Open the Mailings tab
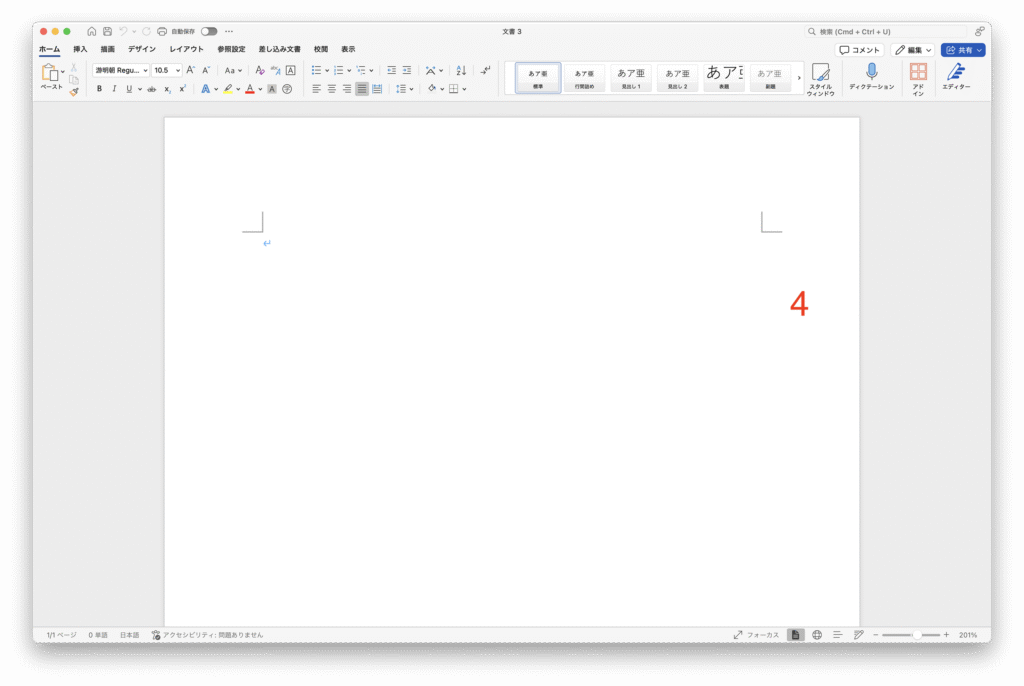This screenshot has width=1024, height=686. coord(280,49)
